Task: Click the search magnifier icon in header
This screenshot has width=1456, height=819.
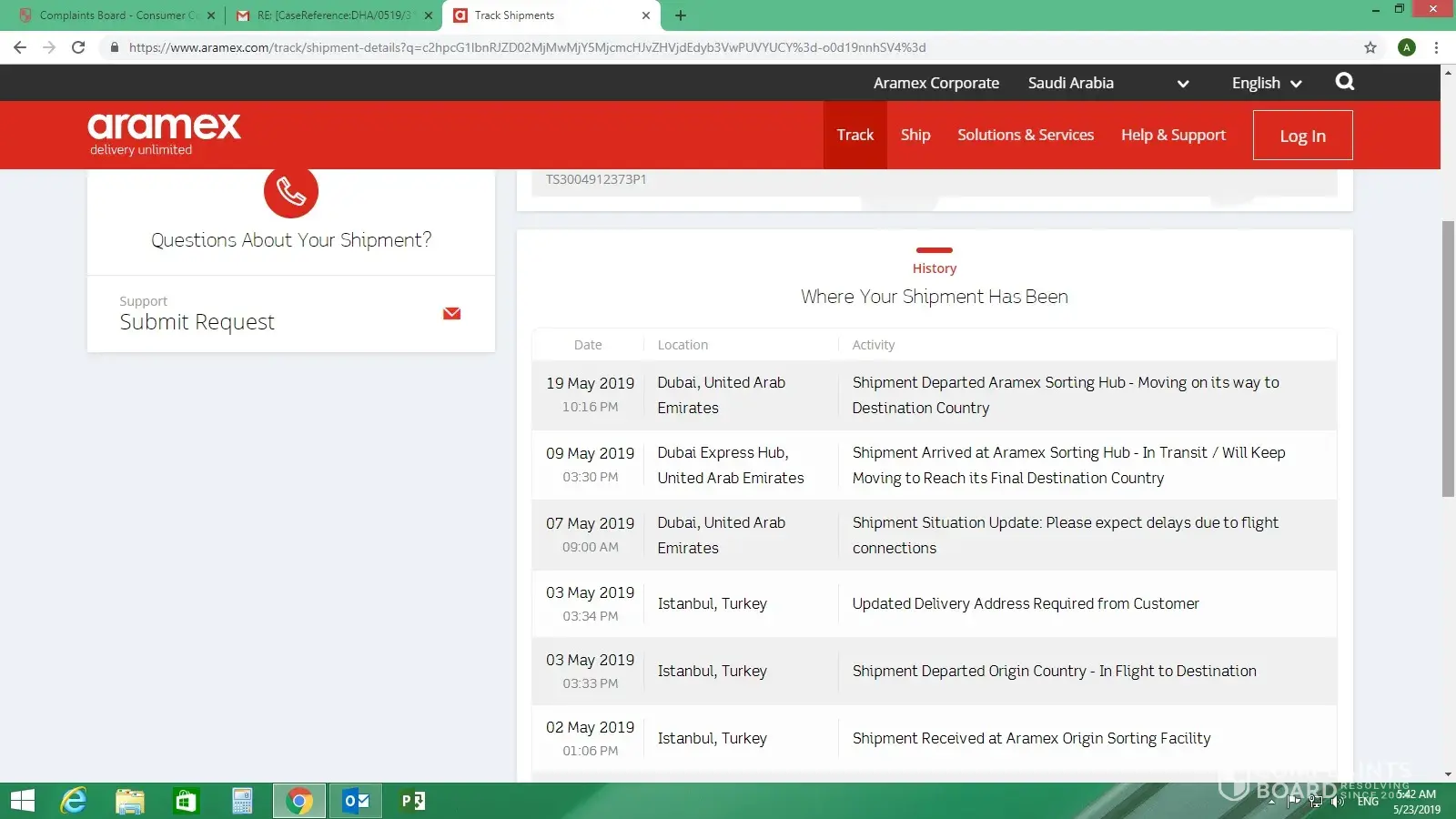Action: point(1344,82)
